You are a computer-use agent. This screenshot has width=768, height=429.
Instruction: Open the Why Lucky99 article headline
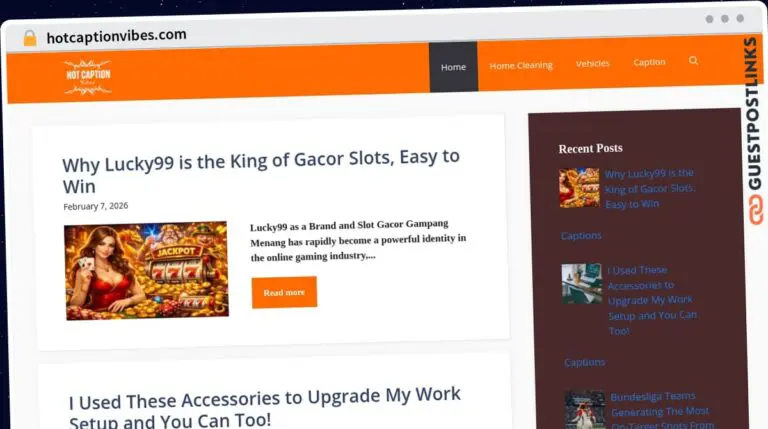tap(261, 171)
